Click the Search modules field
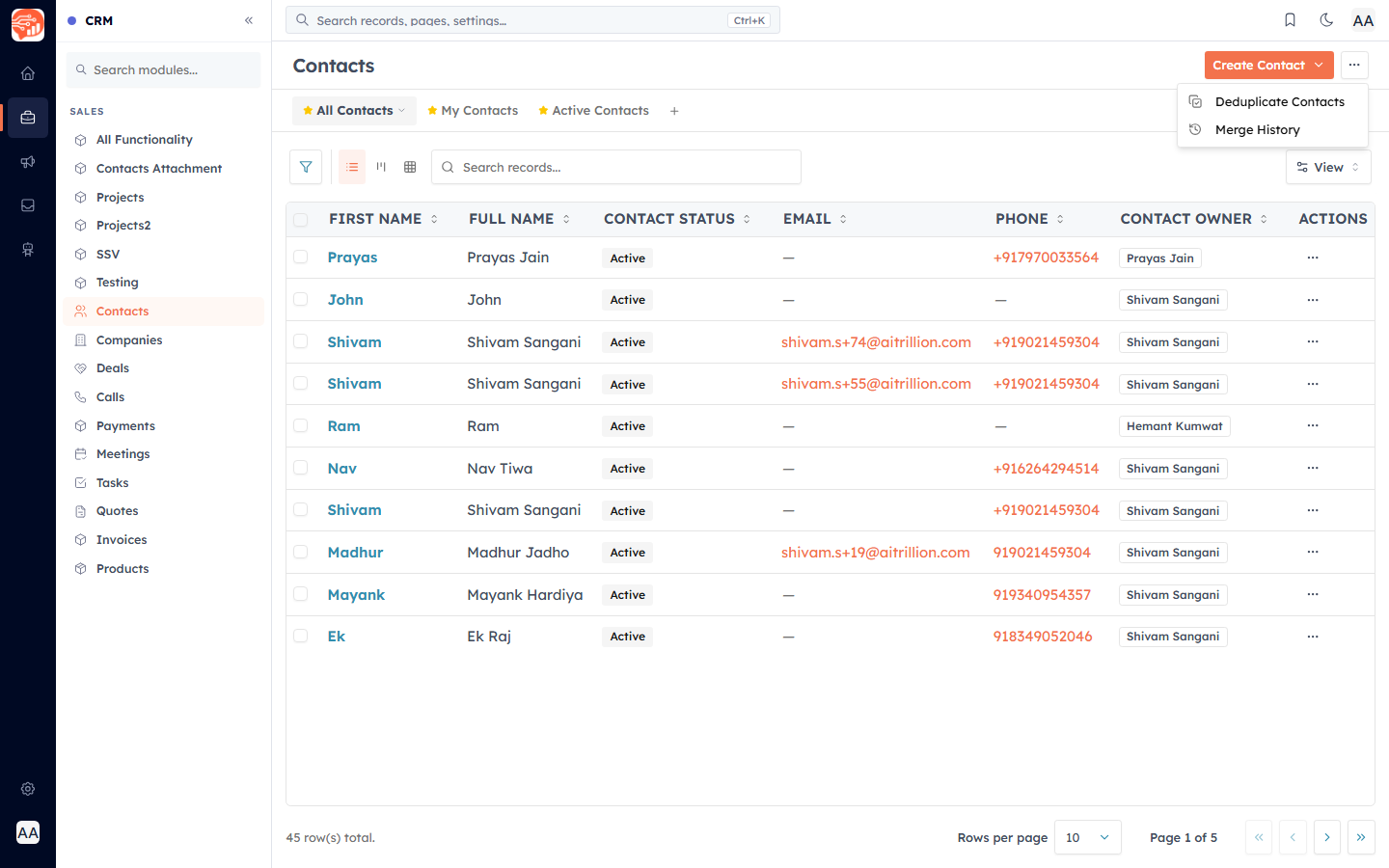1389x868 pixels. pyautogui.click(x=163, y=69)
